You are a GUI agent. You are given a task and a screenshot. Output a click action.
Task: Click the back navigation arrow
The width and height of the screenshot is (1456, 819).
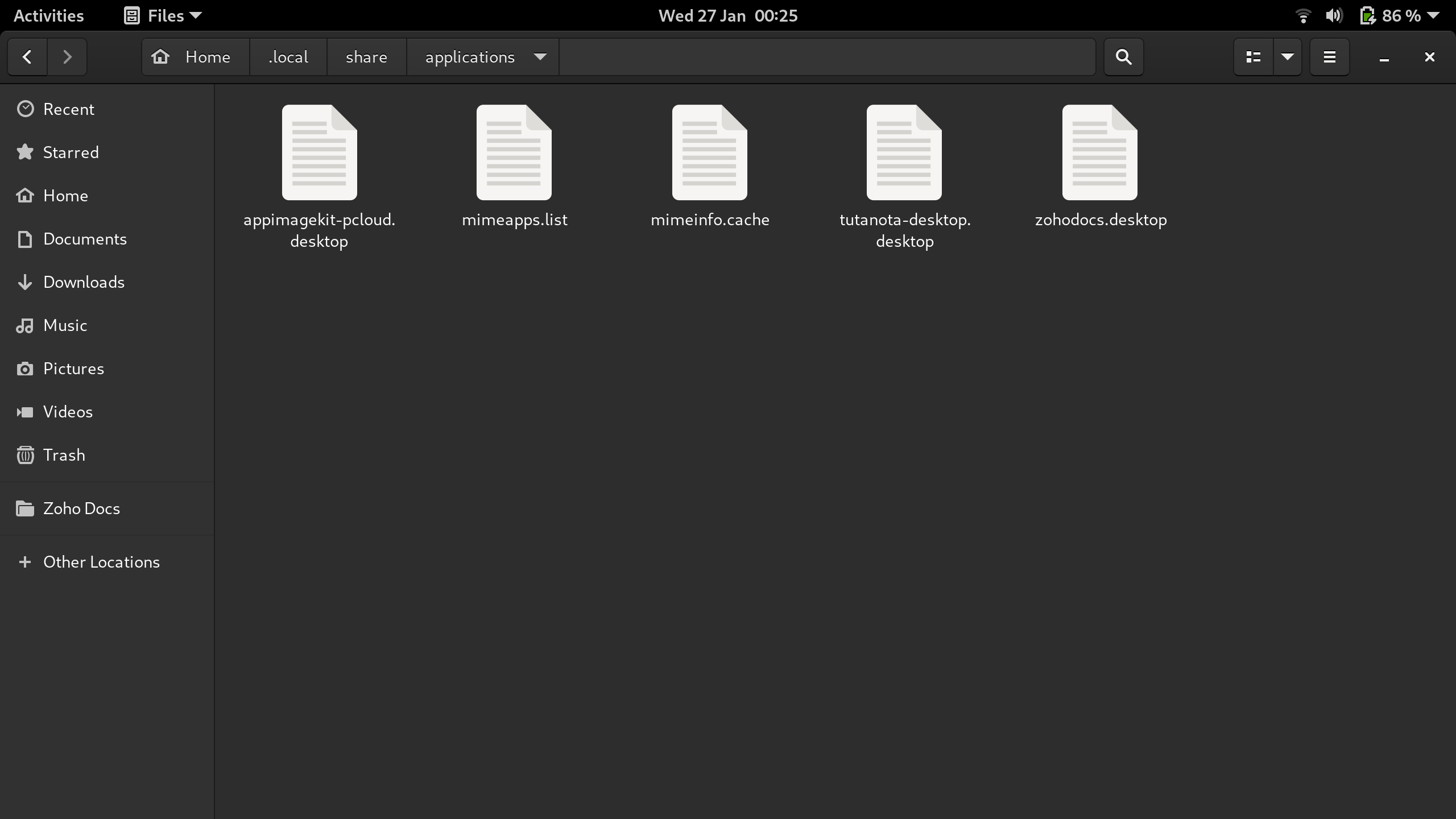click(x=27, y=57)
